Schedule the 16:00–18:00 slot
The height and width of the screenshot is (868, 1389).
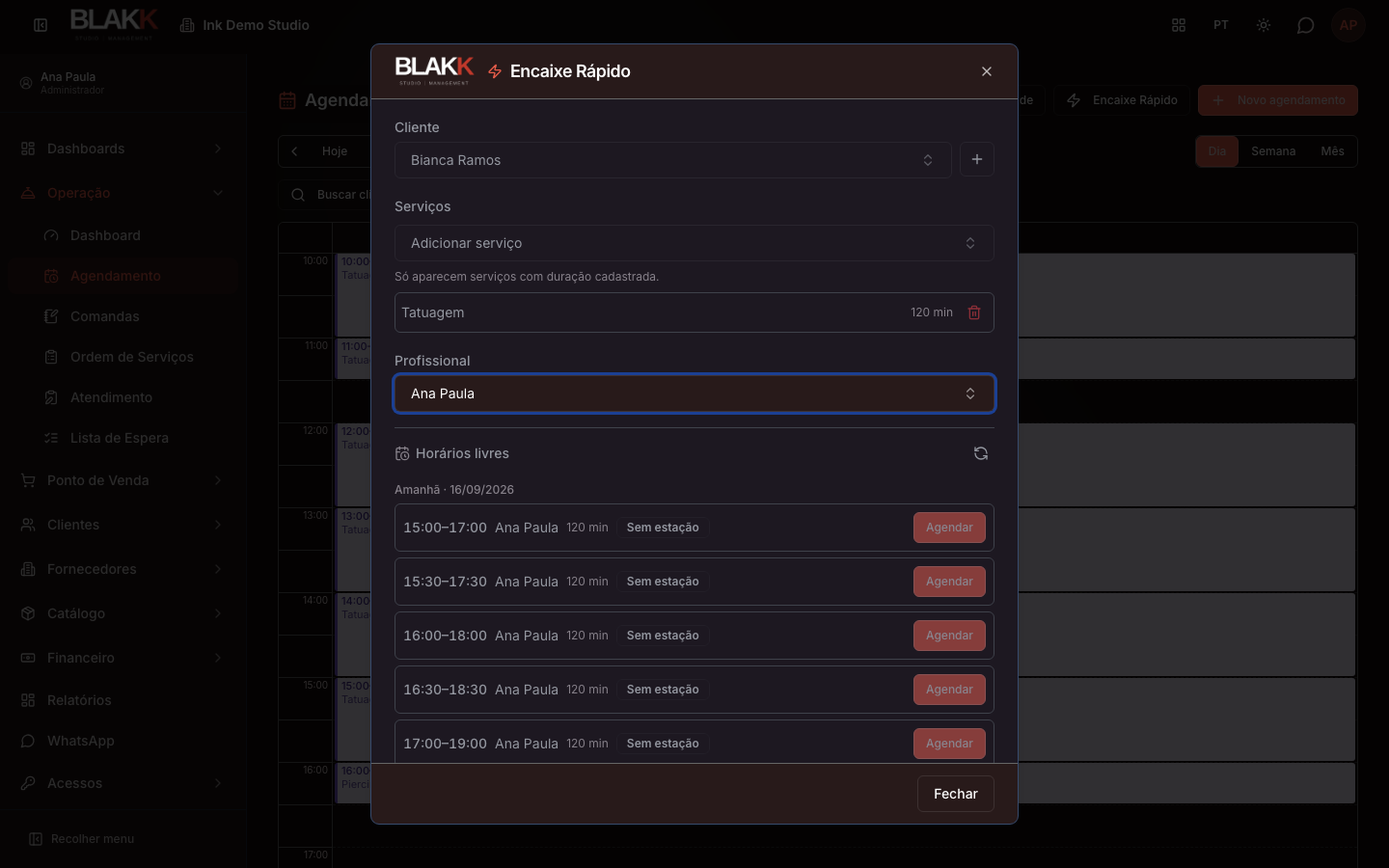(949, 636)
